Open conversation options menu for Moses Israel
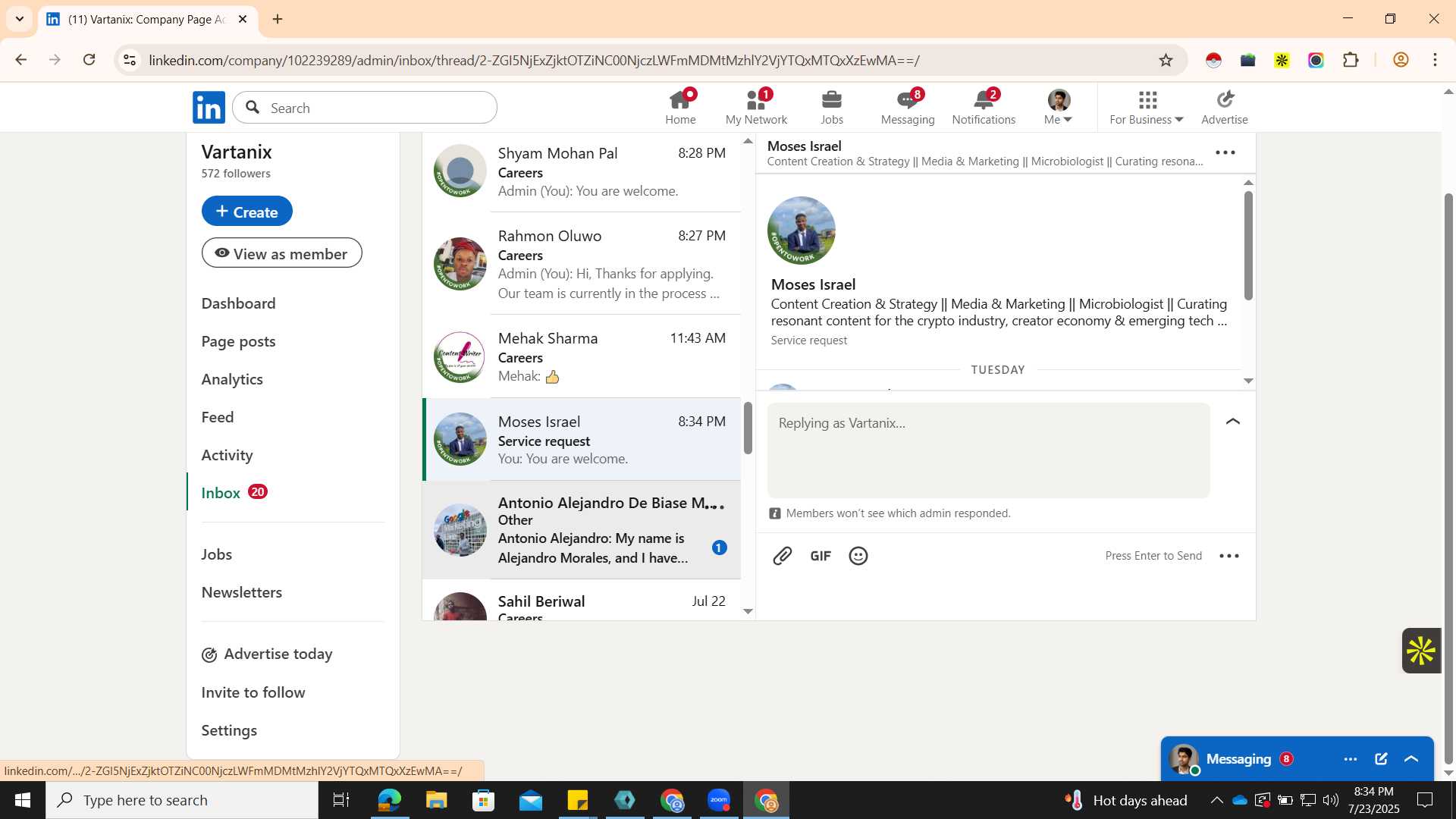This screenshot has width=1456, height=819. click(x=1225, y=152)
